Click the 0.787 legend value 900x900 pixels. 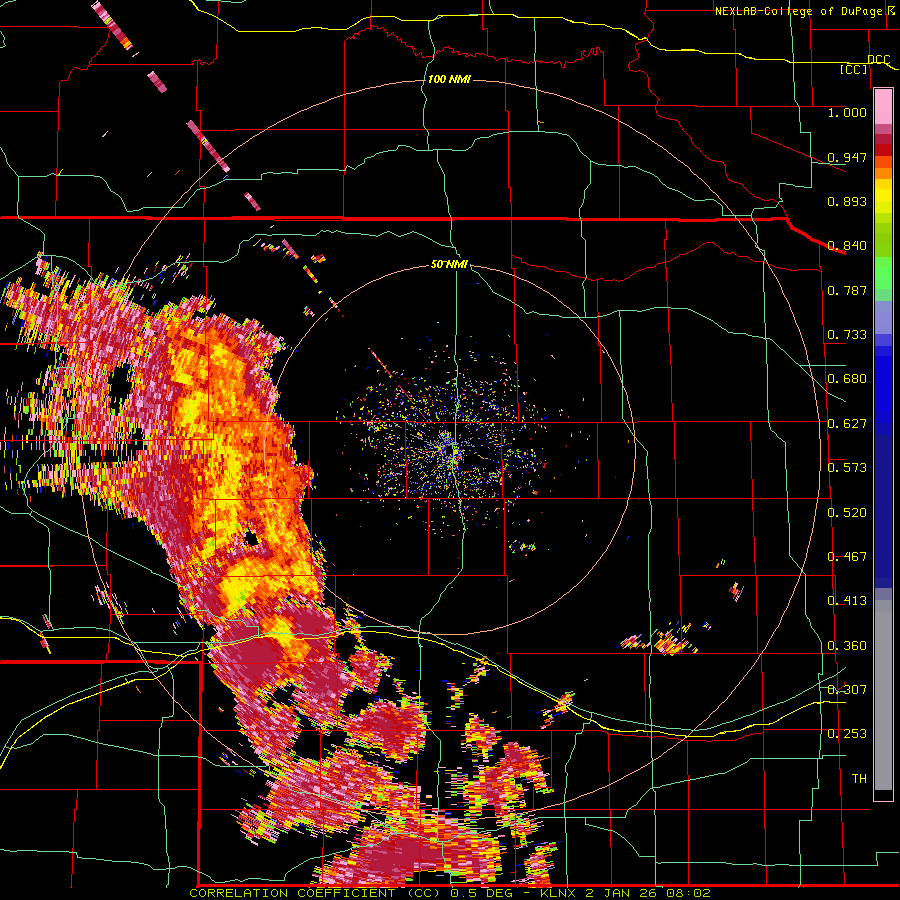pyautogui.click(x=847, y=290)
